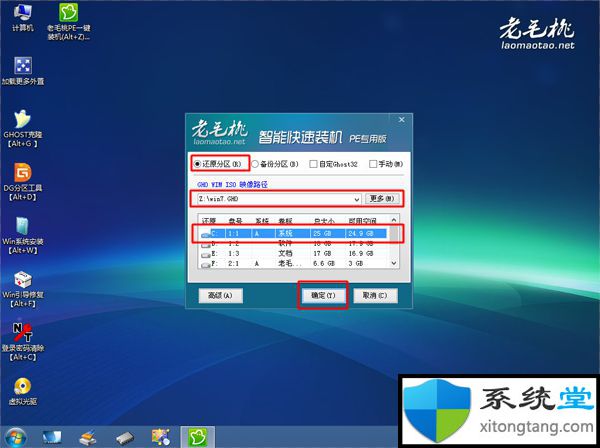Click 取消 (C) button

click(x=375, y=295)
